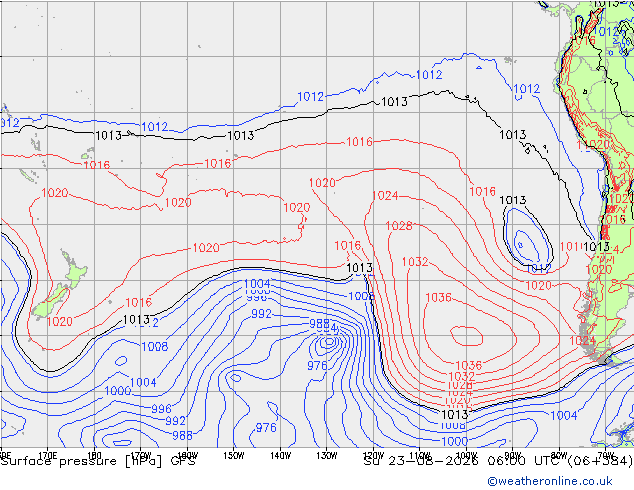Click the 1032 label left of the high
This screenshot has height=490, width=634.
click(415, 262)
